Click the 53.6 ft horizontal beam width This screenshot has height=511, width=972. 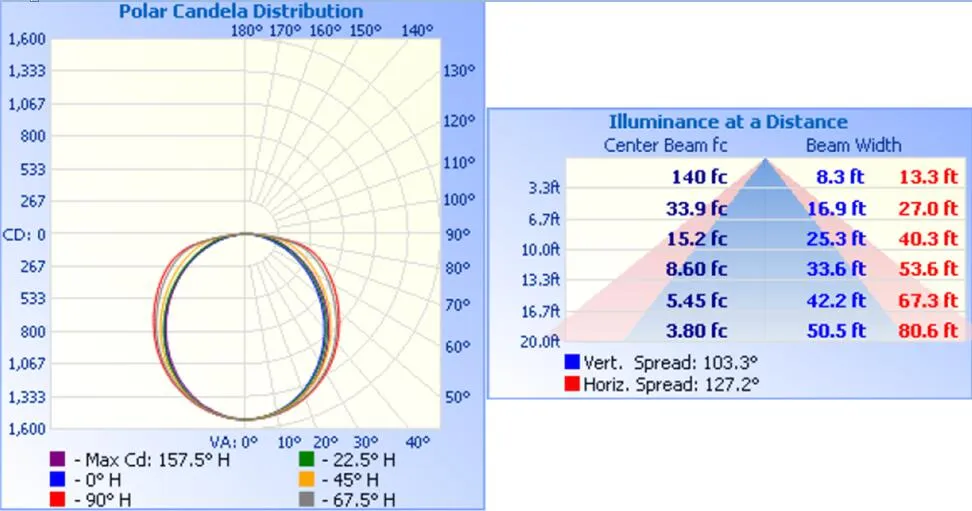click(x=929, y=269)
